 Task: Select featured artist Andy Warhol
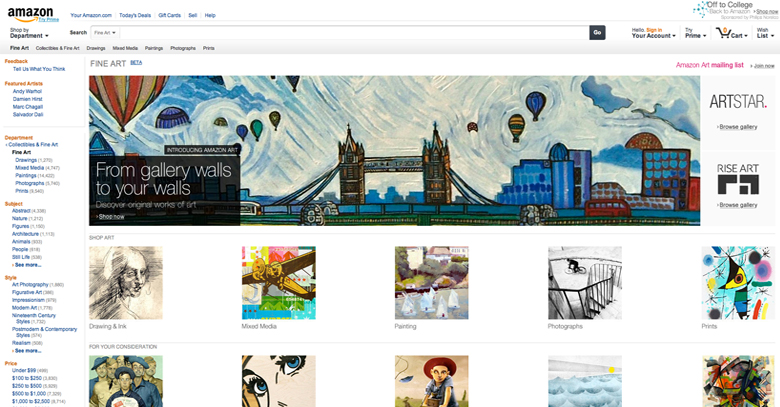27,92
